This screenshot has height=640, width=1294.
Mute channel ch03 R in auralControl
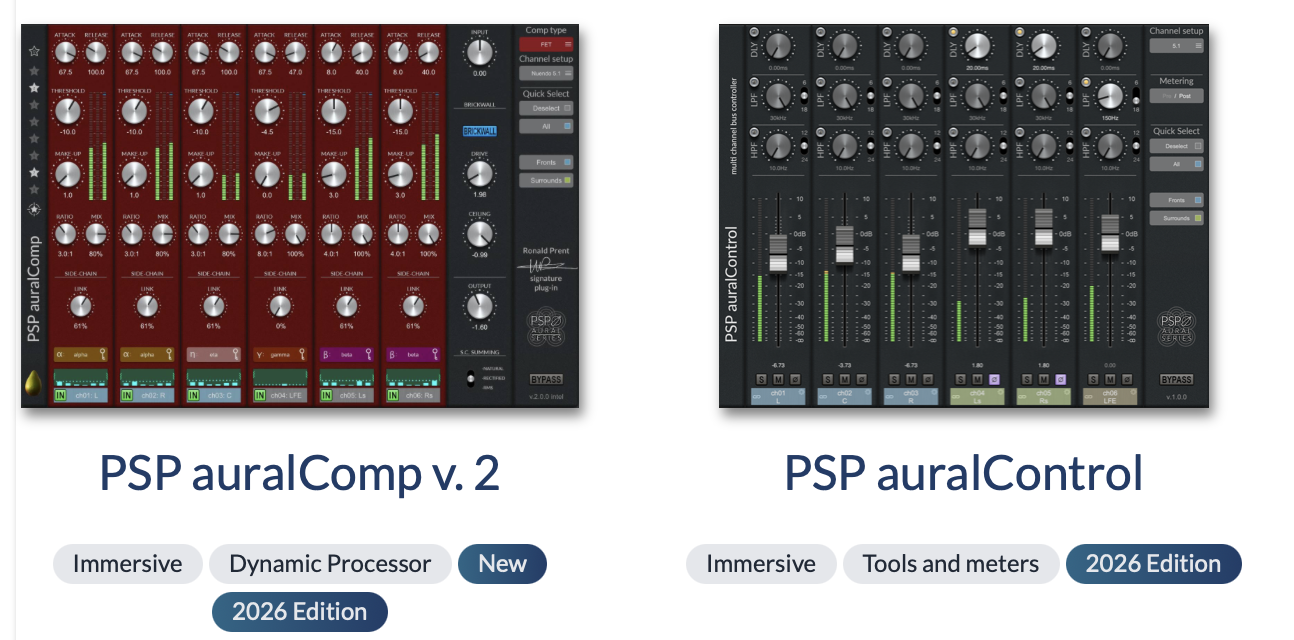(911, 379)
